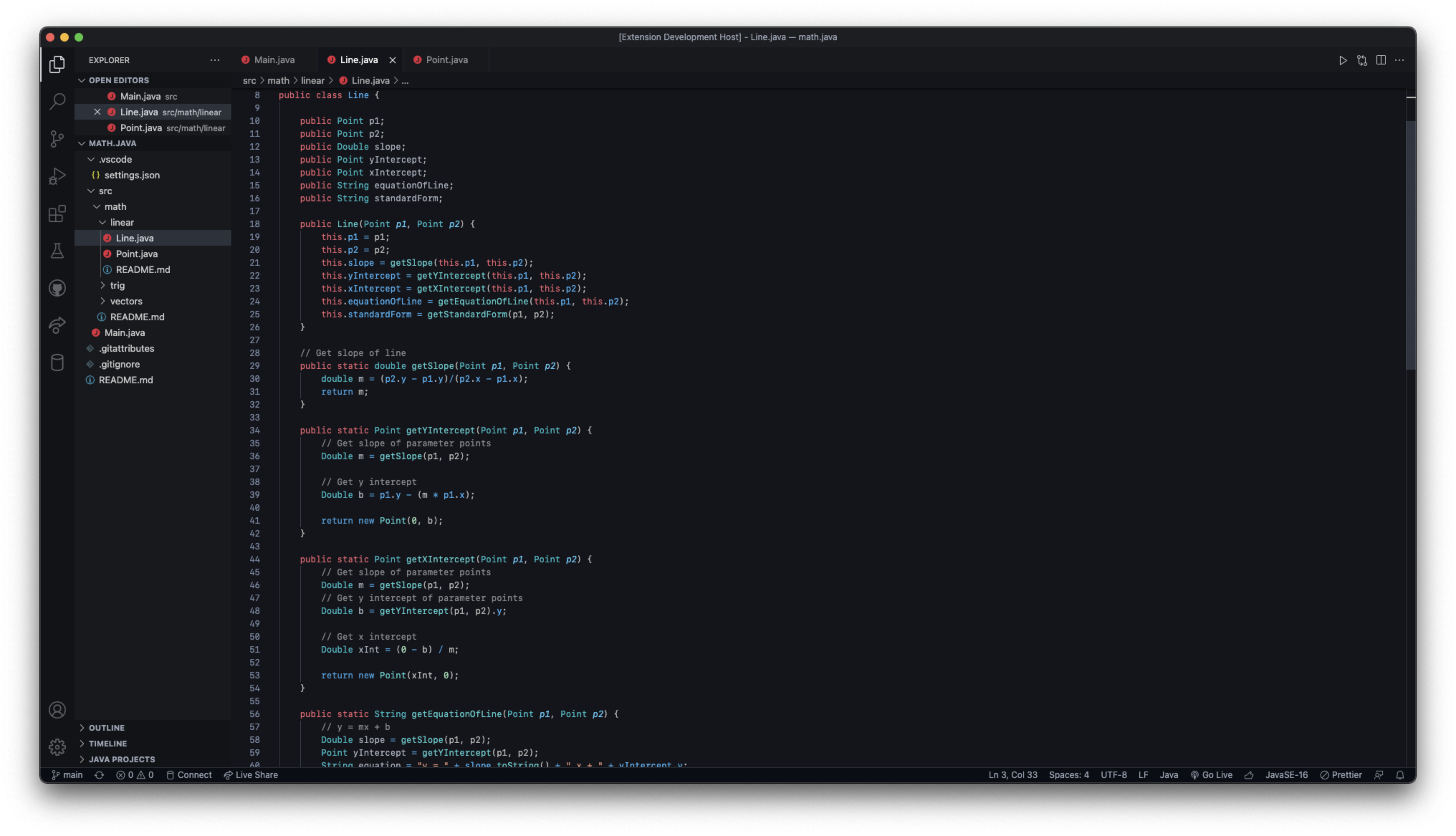
Task: Open the Source Control view
Action: pos(57,138)
